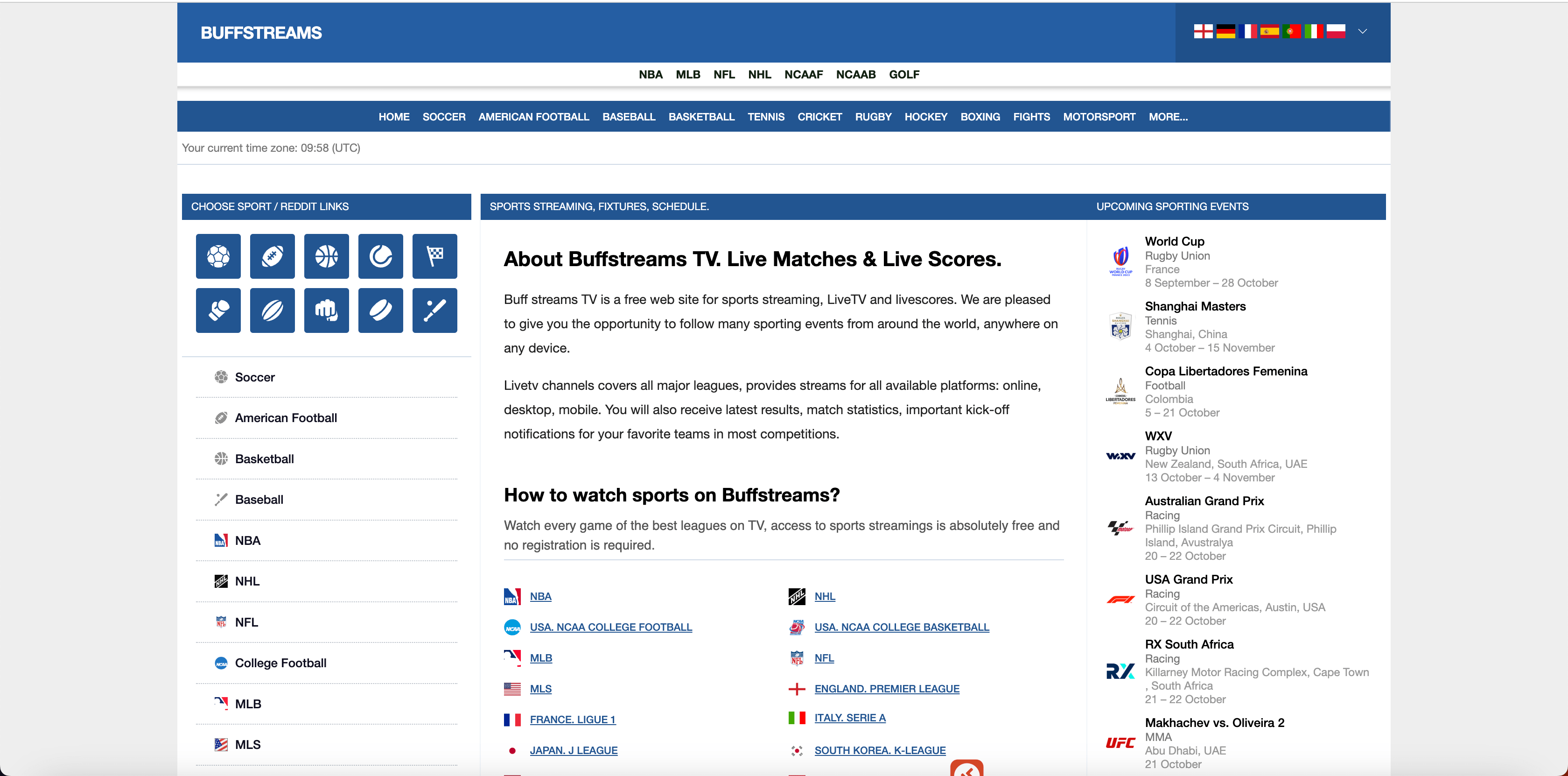Select the basketball sport tile icon
The height and width of the screenshot is (776, 1568).
(326, 256)
